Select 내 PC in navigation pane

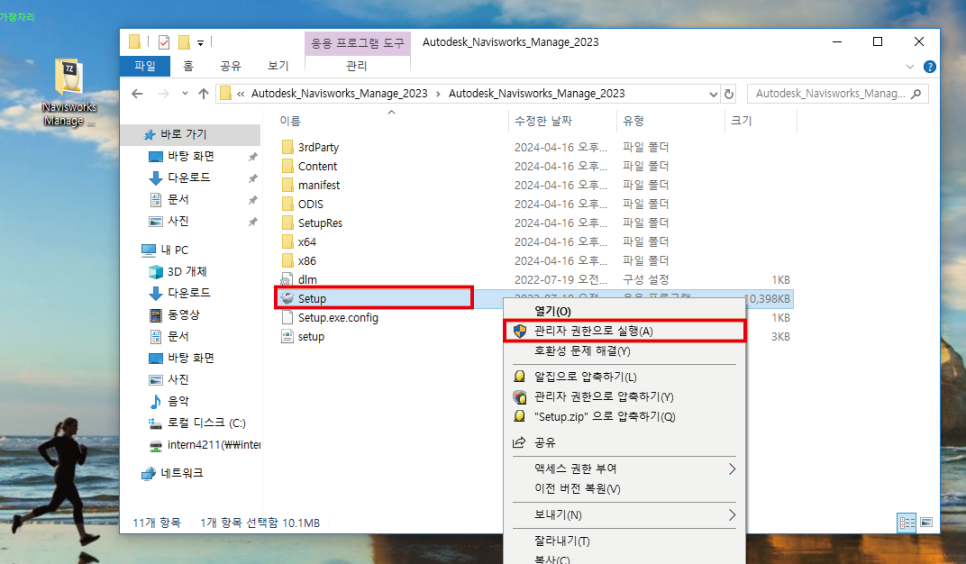[x=164, y=250]
